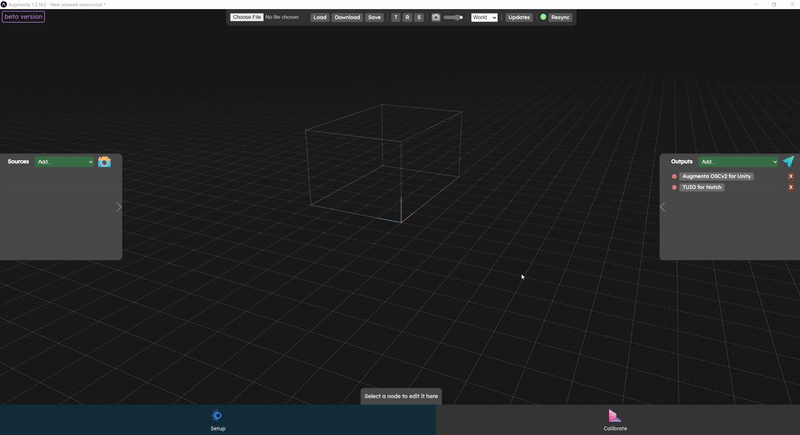Delete the TUIO for Notch output
This screenshot has height=435, width=800.
tap(791, 187)
